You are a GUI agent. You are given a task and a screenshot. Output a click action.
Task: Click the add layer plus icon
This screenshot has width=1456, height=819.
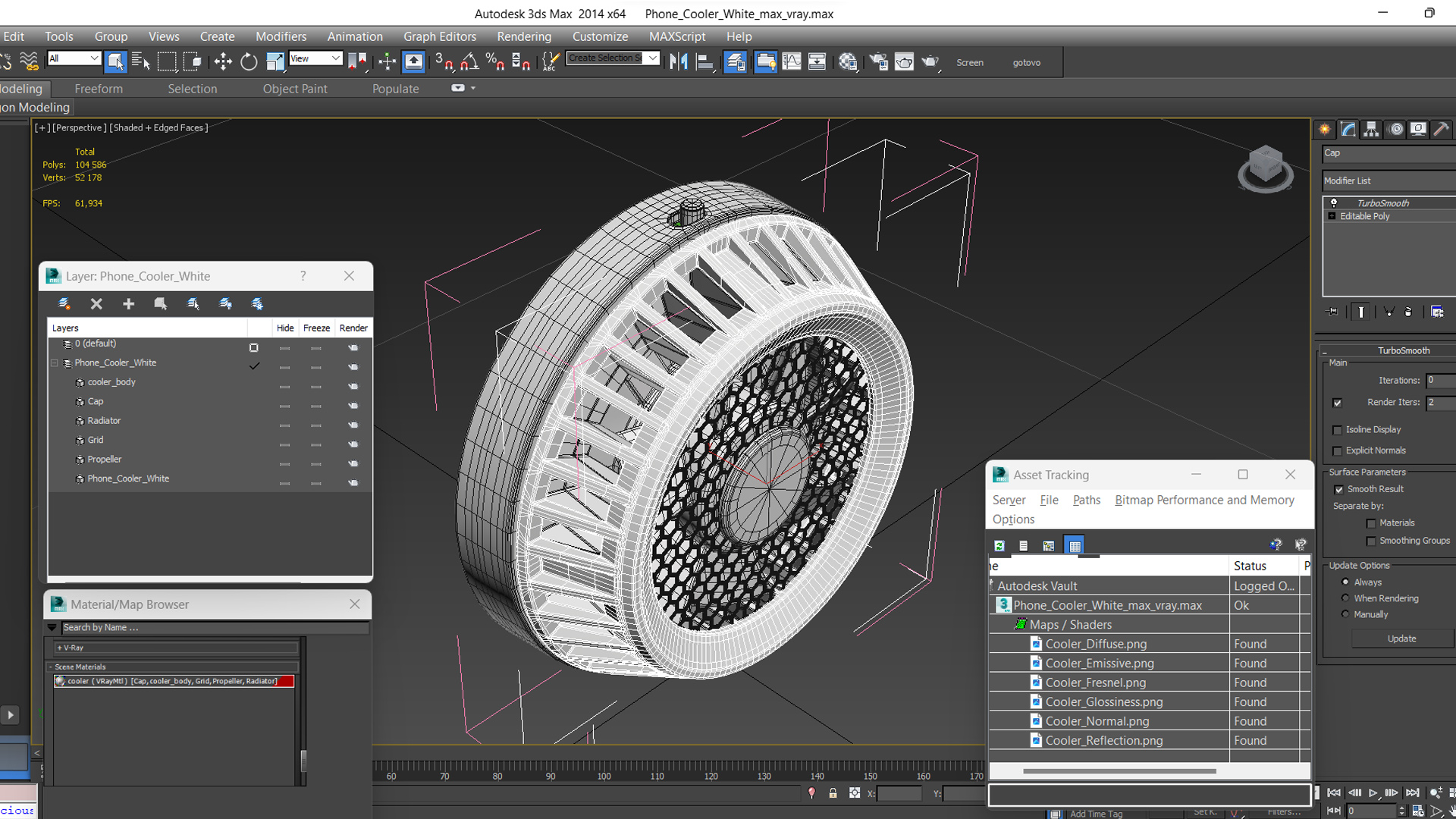pos(128,304)
